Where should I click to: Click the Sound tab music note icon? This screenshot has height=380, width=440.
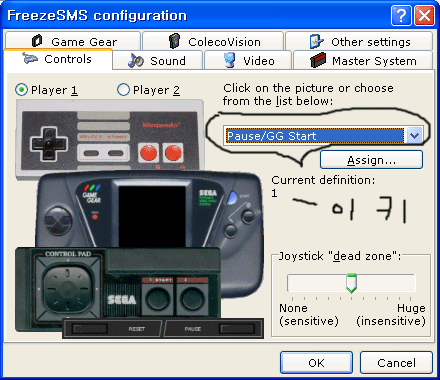pos(135,60)
